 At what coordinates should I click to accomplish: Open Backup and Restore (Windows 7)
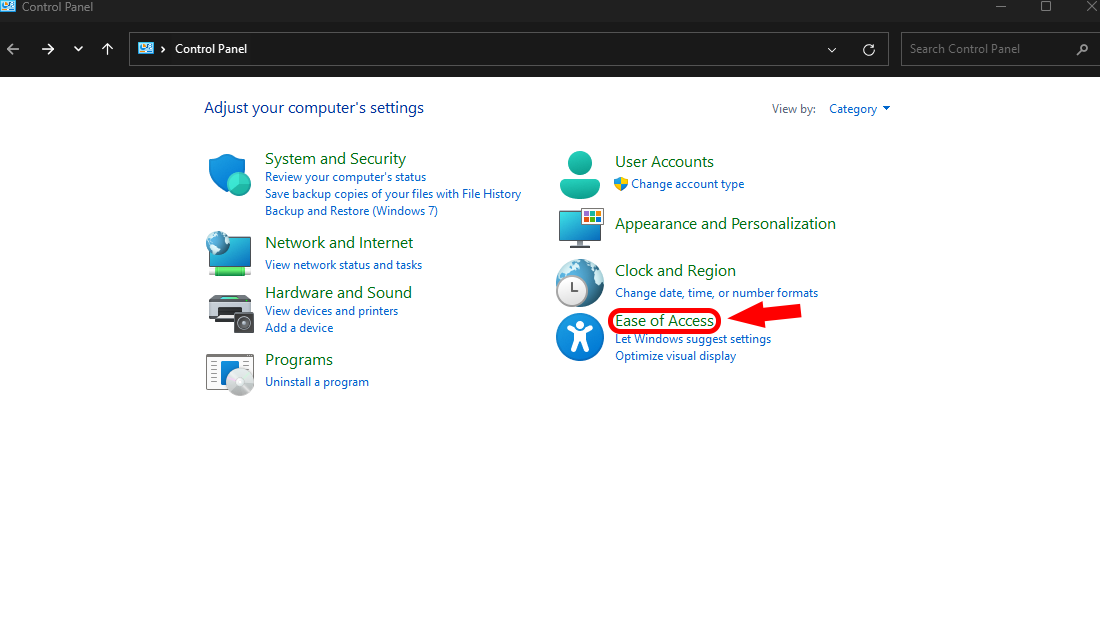351,211
